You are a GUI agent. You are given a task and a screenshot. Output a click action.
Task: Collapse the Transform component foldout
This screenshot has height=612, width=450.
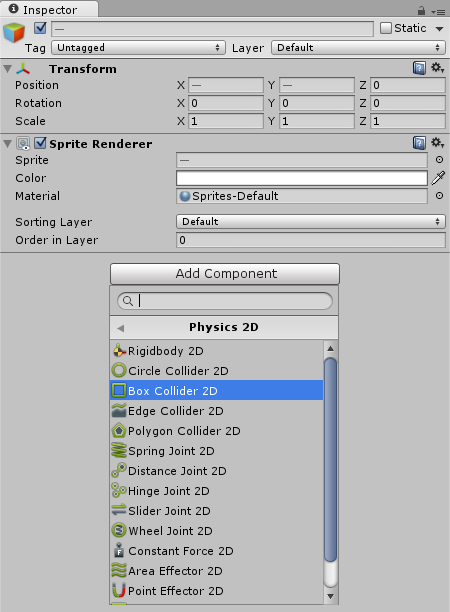click(x=7, y=69)
